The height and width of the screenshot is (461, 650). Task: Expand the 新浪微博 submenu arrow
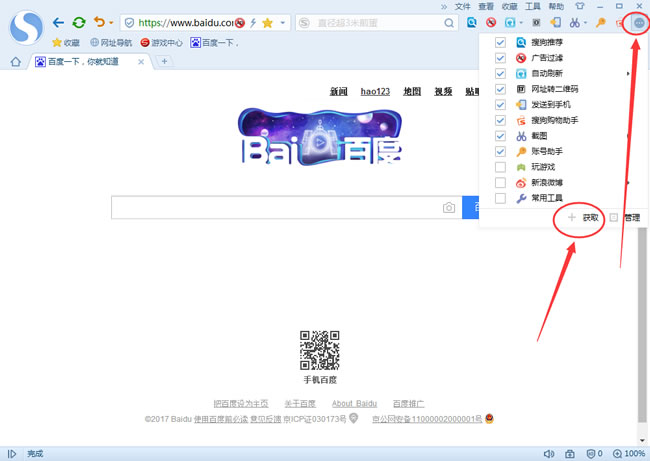(x=628, y=182)
